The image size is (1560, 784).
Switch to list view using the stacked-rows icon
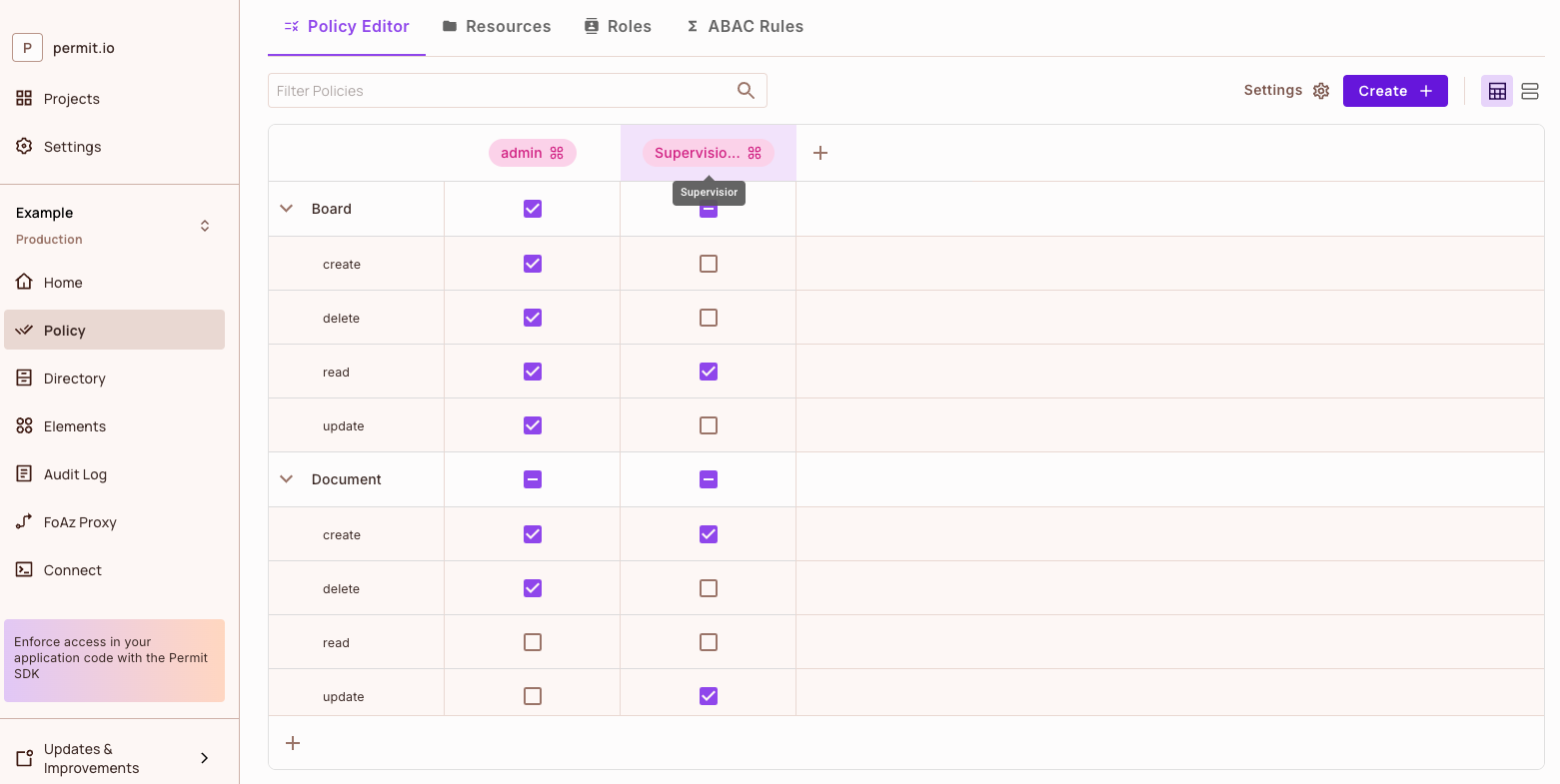click(x=1530, y=90)
